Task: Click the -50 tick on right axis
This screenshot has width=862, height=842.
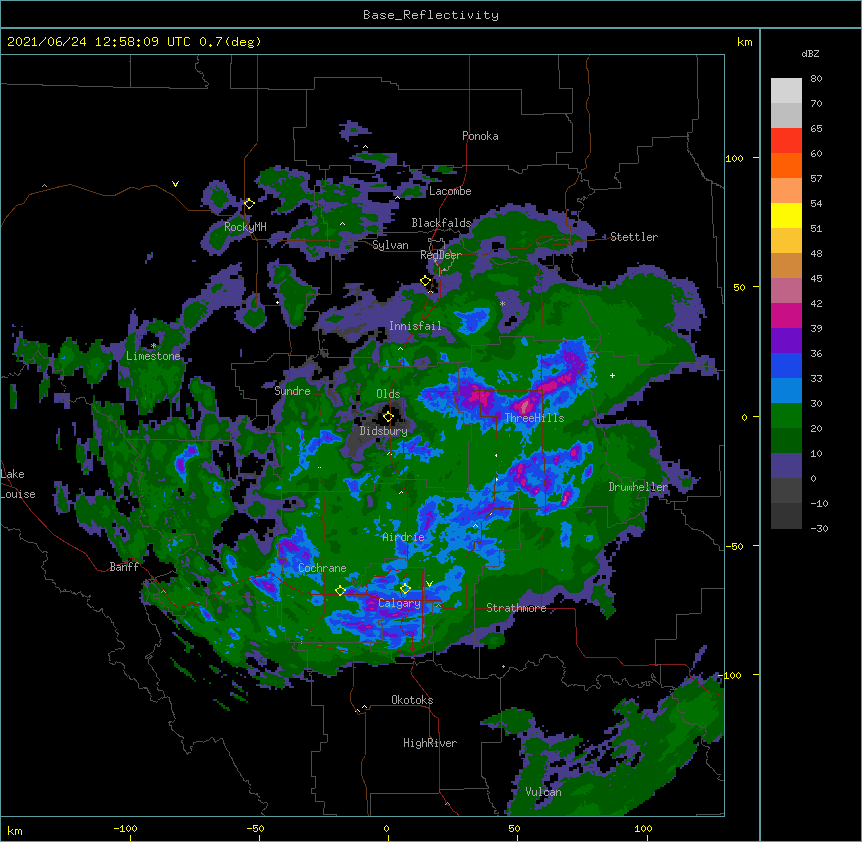Action: tap(734, 546)
